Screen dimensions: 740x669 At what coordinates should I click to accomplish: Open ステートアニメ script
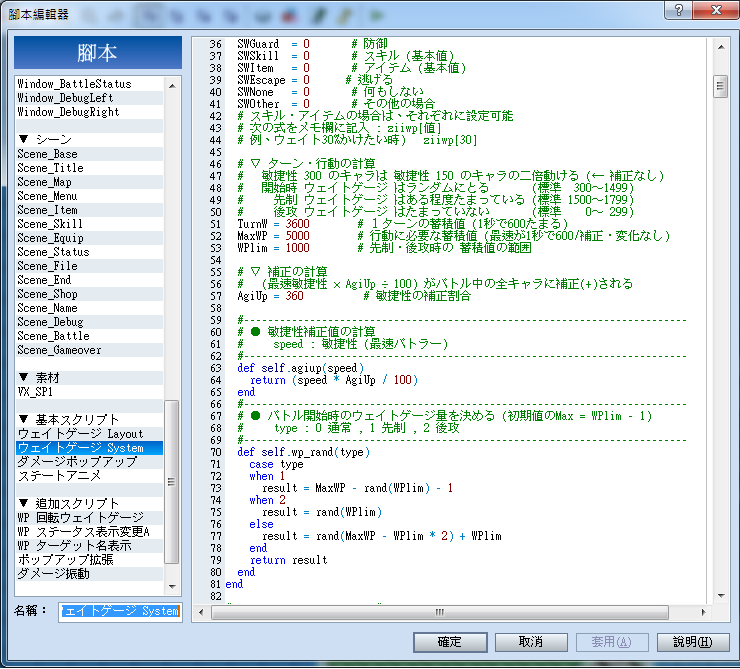coord(89,476)
